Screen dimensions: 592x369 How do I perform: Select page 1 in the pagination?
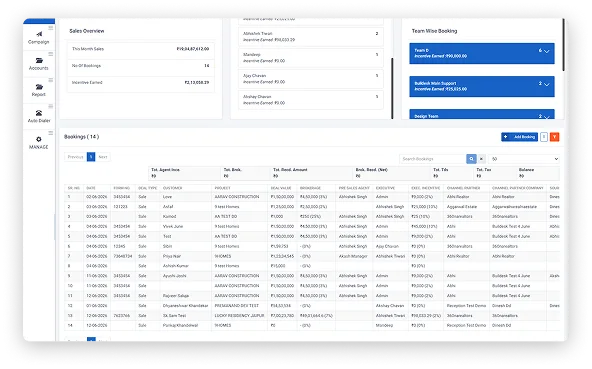pos(91,157)
